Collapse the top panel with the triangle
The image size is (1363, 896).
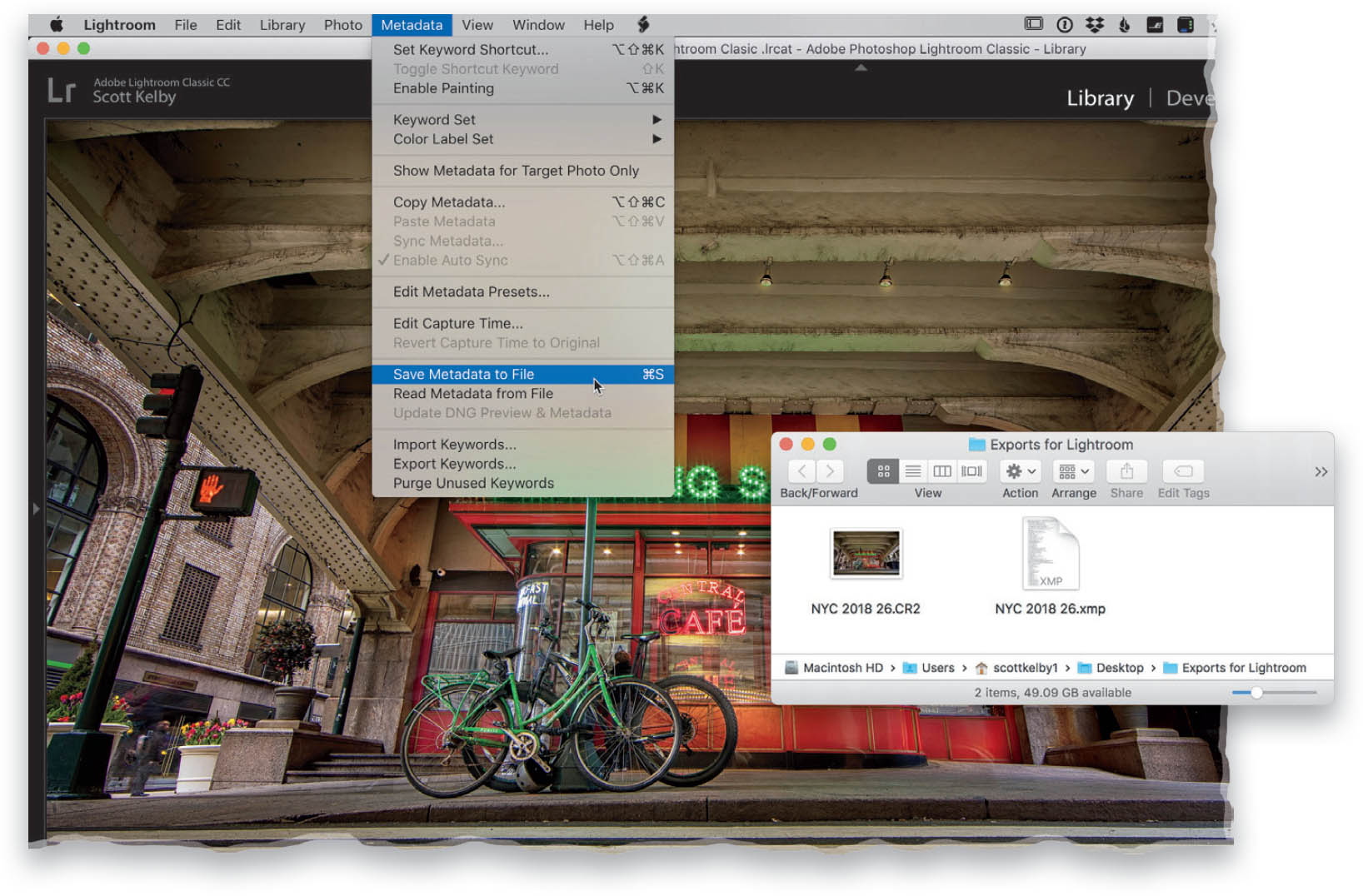pos(861,67)
